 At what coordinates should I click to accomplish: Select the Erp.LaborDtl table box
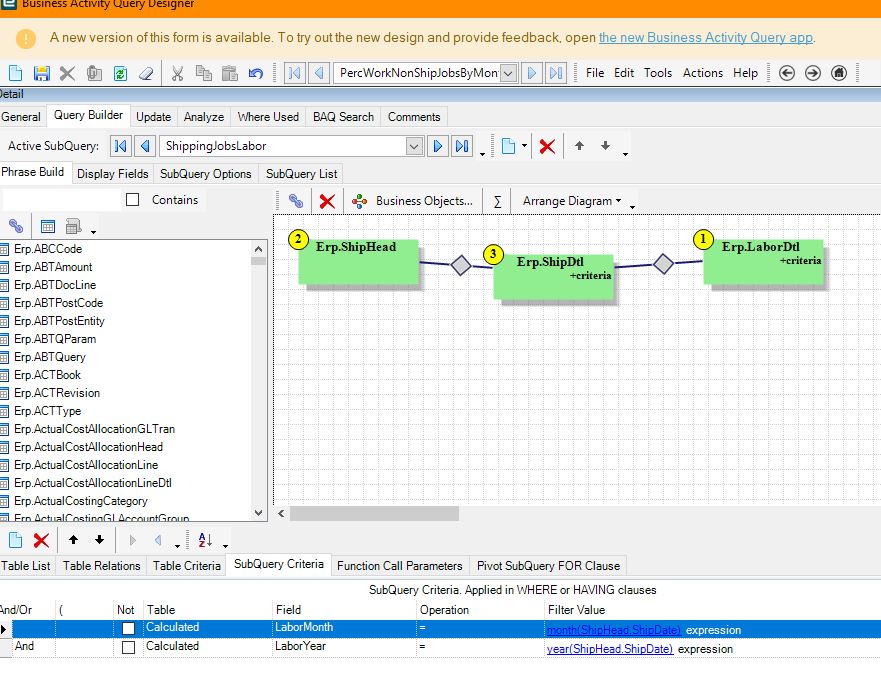point(763,261)
